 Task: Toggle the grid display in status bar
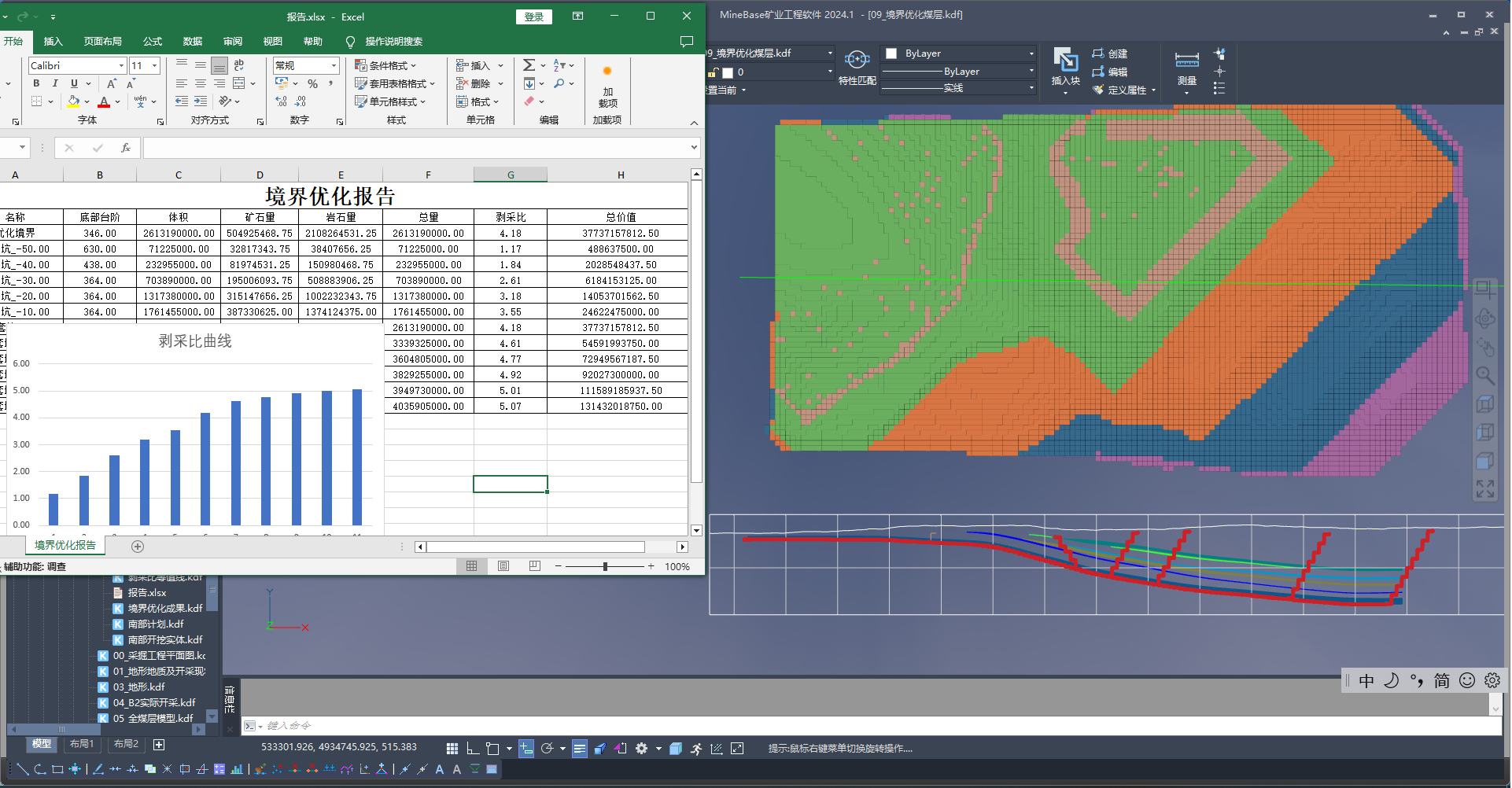pyautogui.click(x=452, y=749)
